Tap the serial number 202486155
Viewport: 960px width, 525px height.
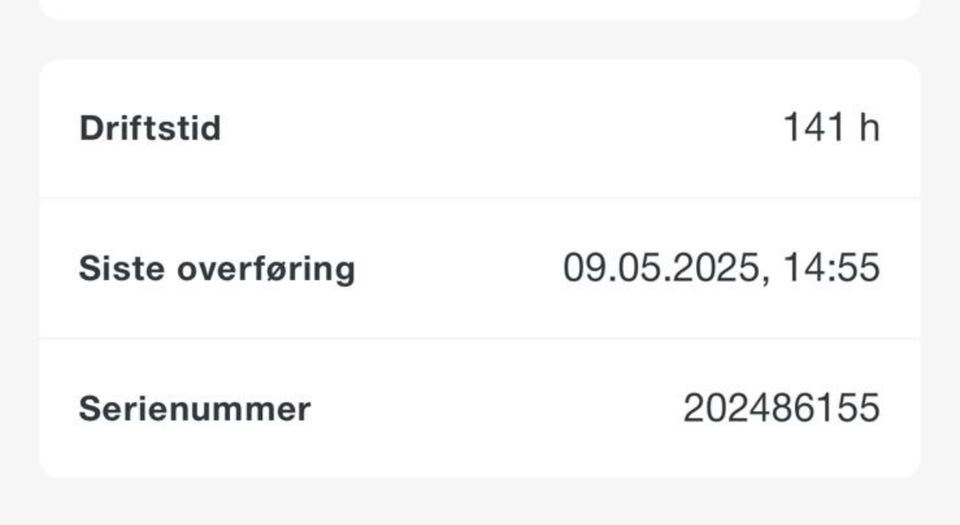coord(782,408)
